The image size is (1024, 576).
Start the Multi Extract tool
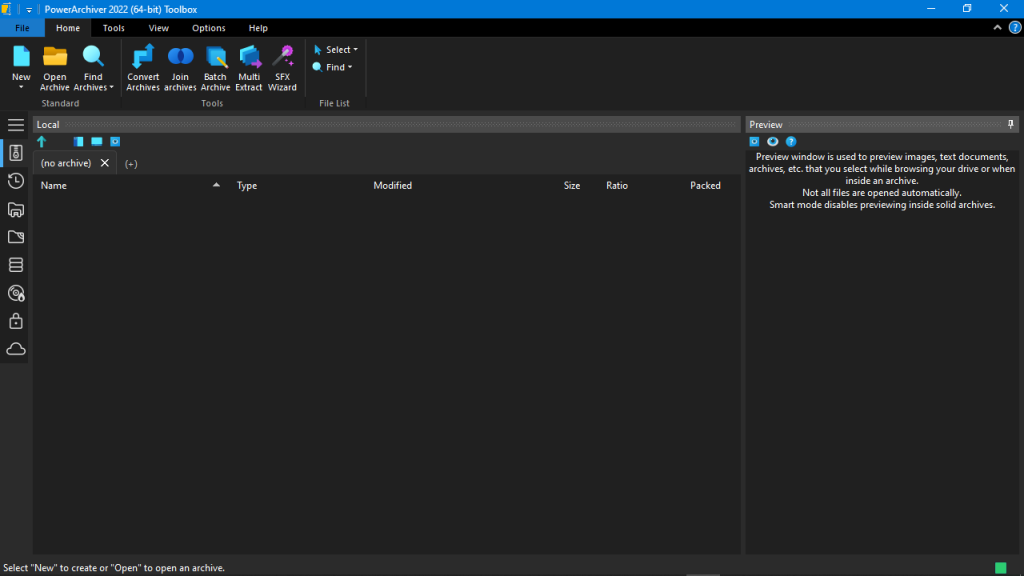pyautogui.click(x=249, y=66)
